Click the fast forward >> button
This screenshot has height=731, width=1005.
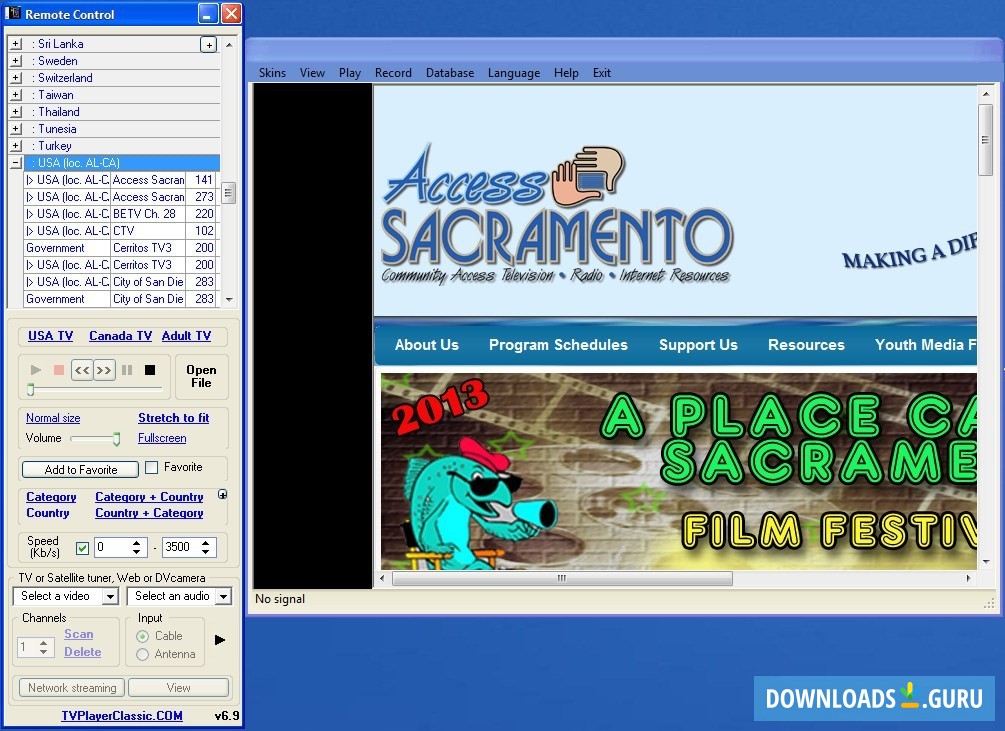pyautogui.click(x=104, y=370)
